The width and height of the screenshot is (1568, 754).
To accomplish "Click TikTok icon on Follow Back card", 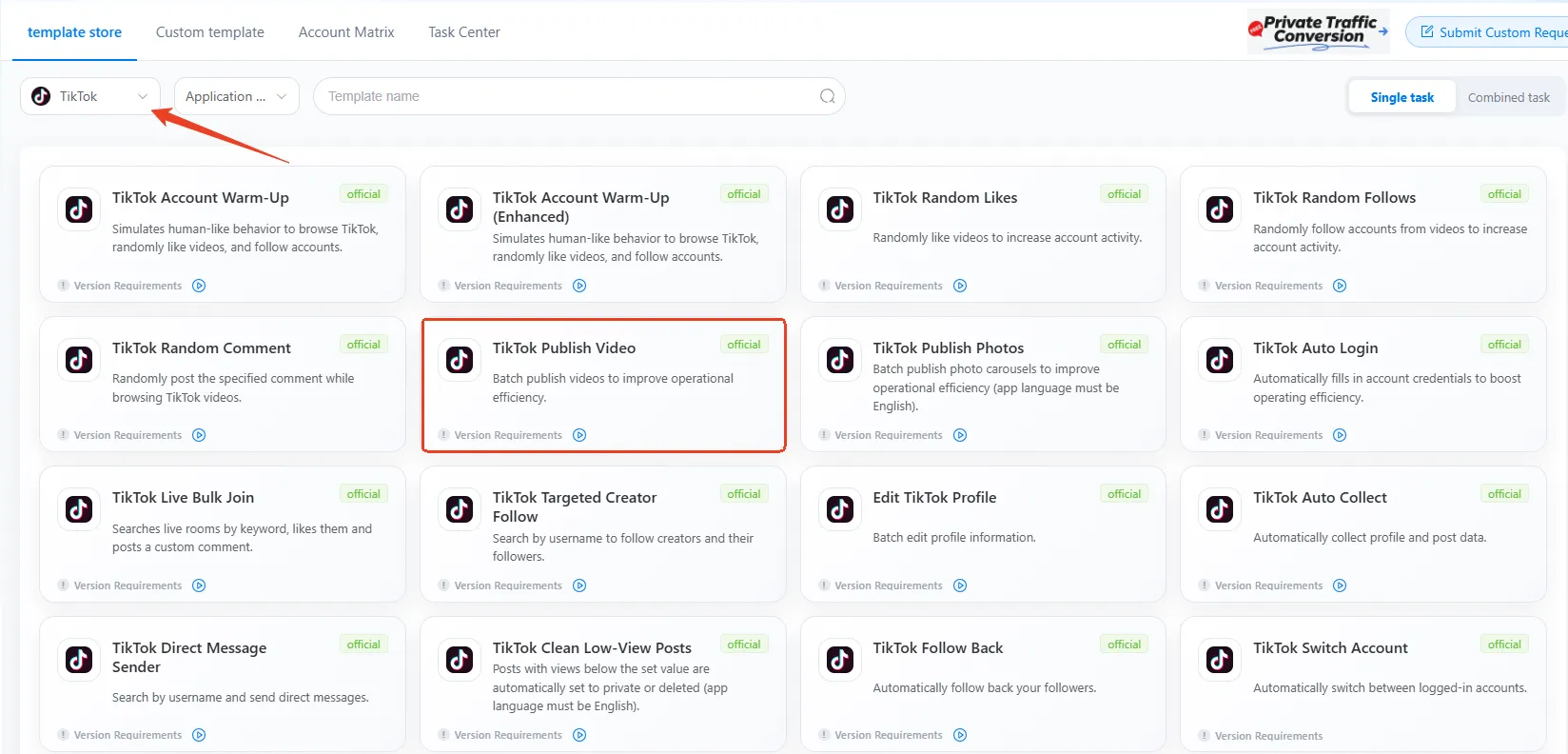I will pyautogui.click(x=840, y=660).
